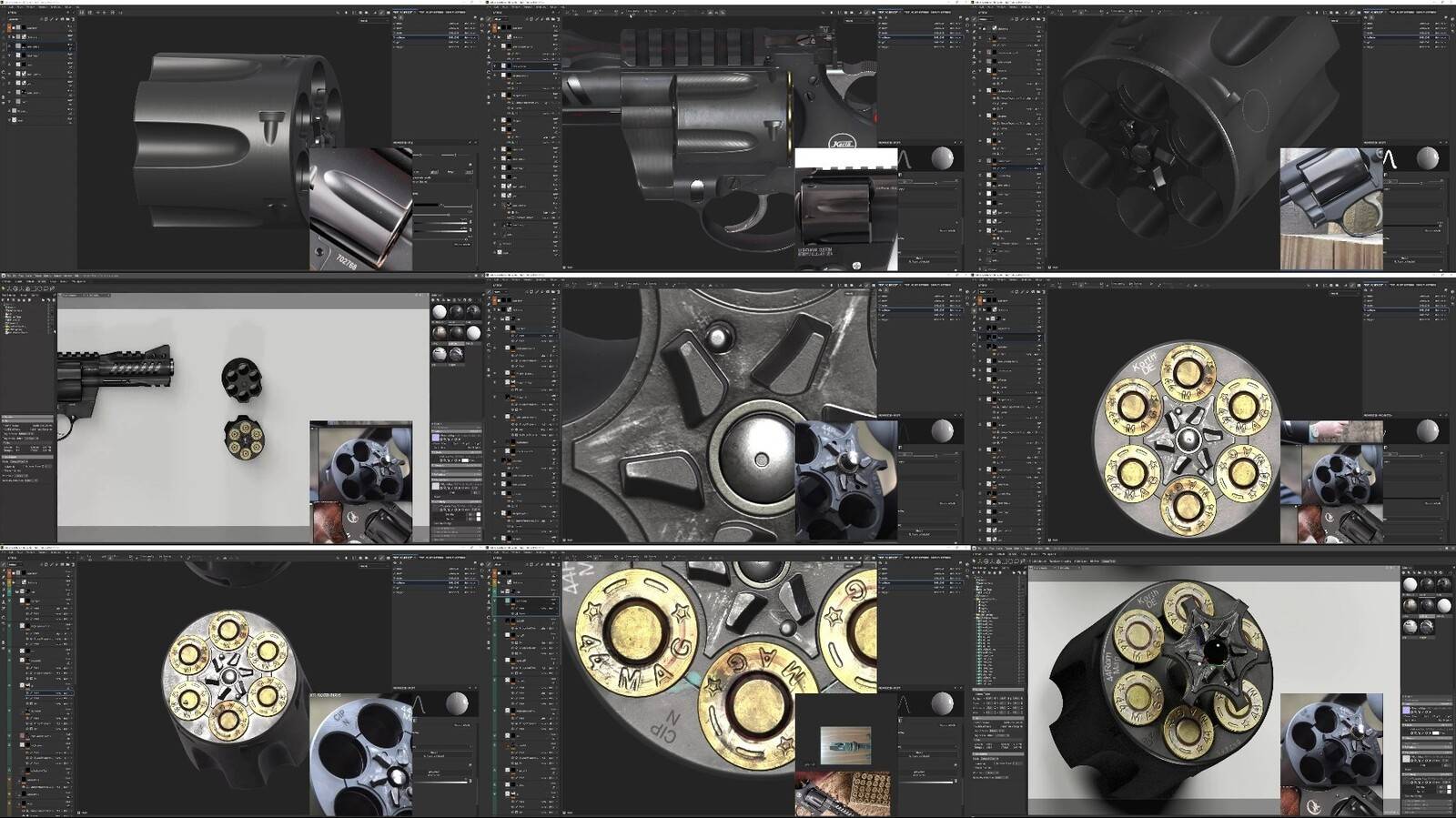The image size is (1456, 818).
Task: Open the 702768 serial-number photo over the grey cylinder
Action: coord(361,209)
